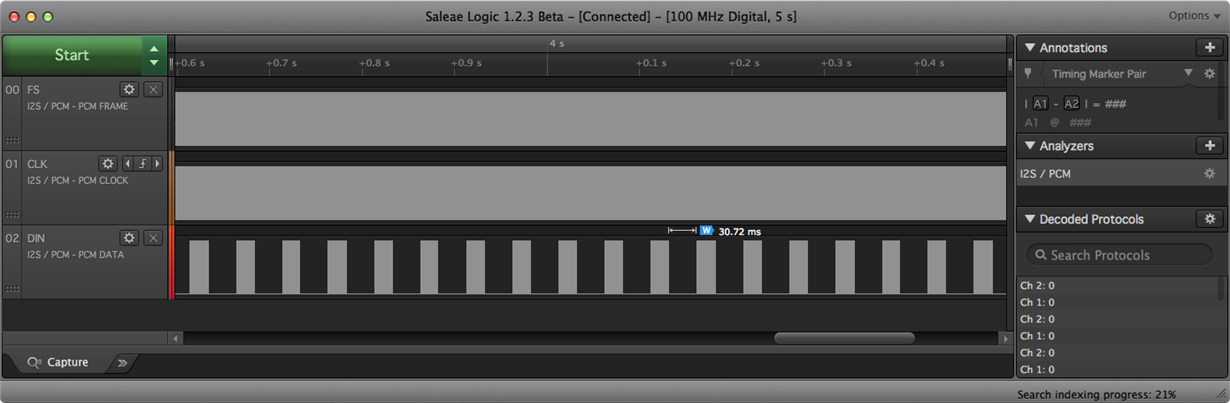Collapse the Analyzers panel
Image resolution: width=1230 pixels, height=403 pixels.
[x=1030, y=146]
